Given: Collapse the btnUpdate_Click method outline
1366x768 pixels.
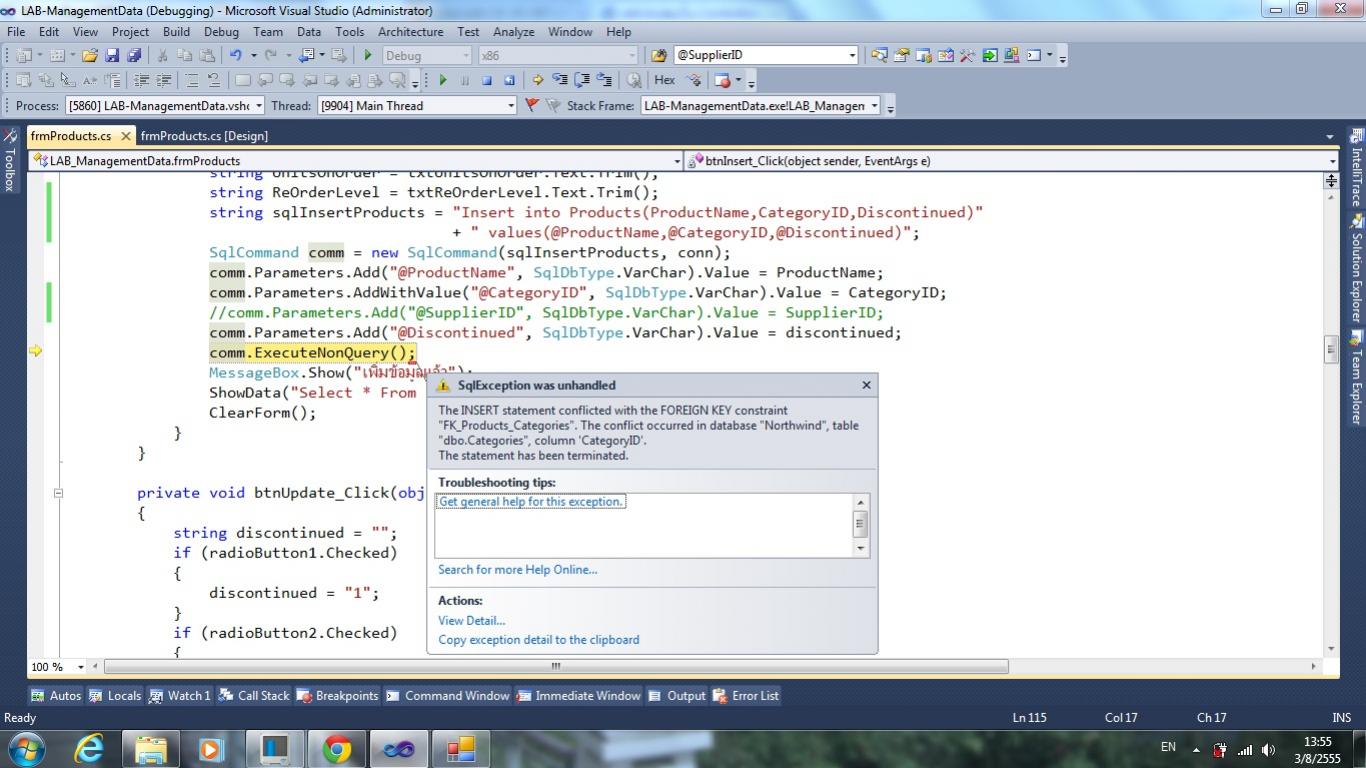Looking at the screenshot, I should coord(58,492).
